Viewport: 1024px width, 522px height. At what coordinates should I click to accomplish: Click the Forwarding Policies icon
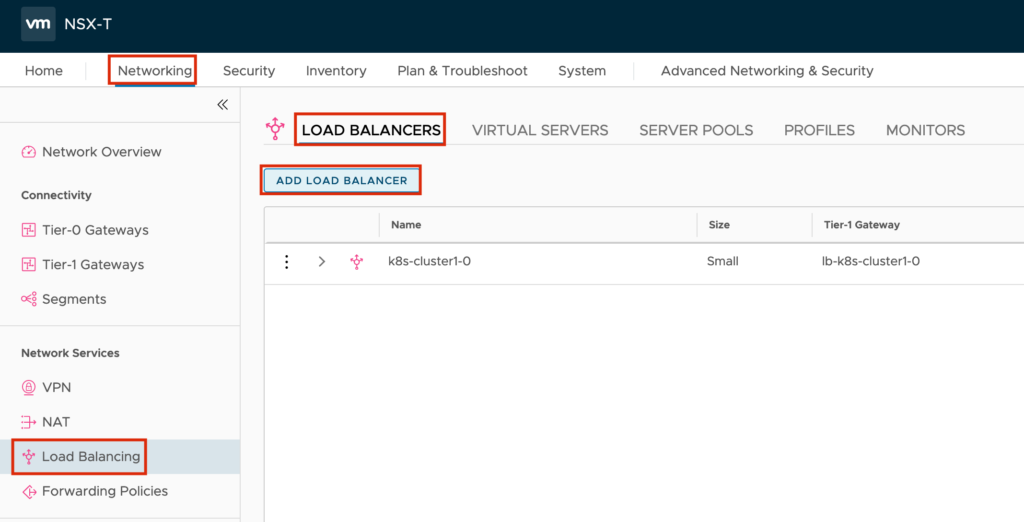click(x=28, y=491)
